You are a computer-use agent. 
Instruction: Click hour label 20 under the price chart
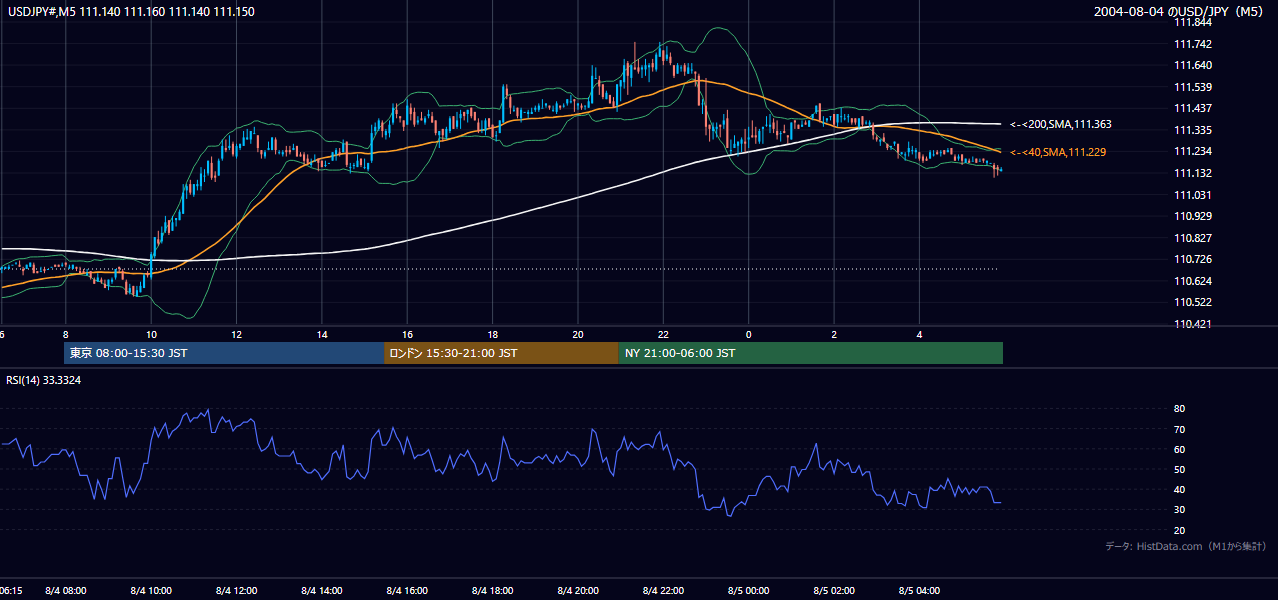tap(578, 334)
